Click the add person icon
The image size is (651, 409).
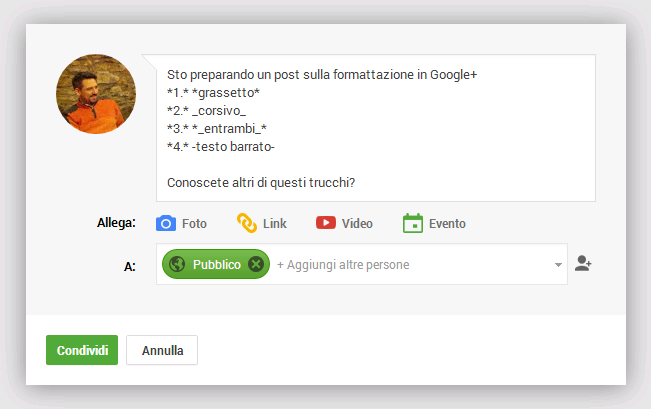tap(584, 264)
